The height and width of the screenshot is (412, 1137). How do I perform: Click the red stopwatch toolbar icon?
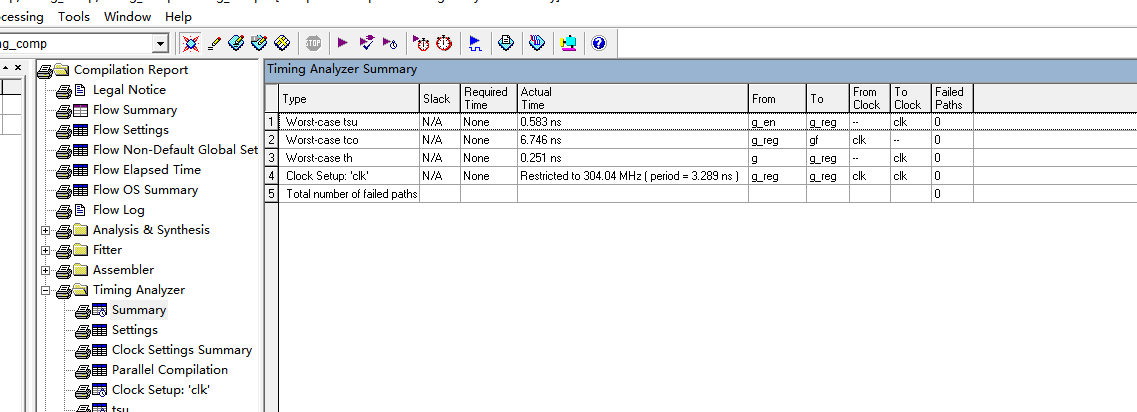pos(444,44)
